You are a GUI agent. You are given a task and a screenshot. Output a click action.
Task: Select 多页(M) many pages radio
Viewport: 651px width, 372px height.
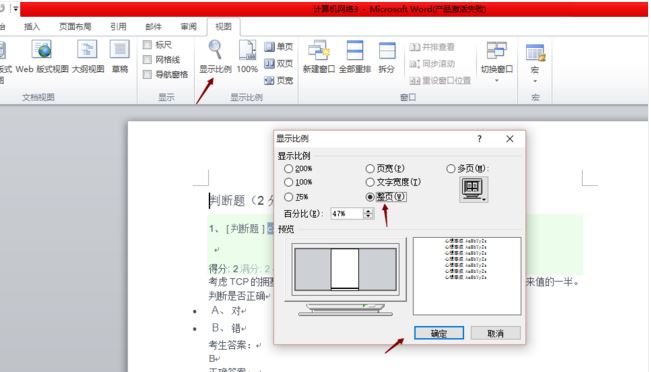pyautogui.click(x=450, y=169)
